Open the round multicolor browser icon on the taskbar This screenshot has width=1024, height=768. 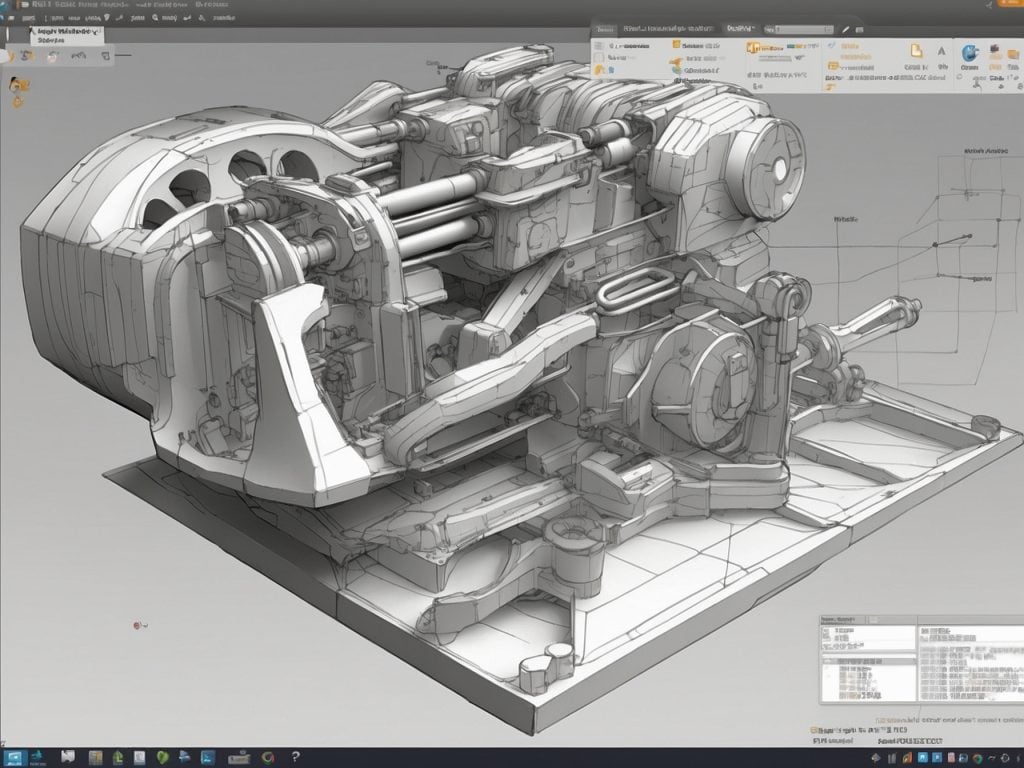coord(268,758)
